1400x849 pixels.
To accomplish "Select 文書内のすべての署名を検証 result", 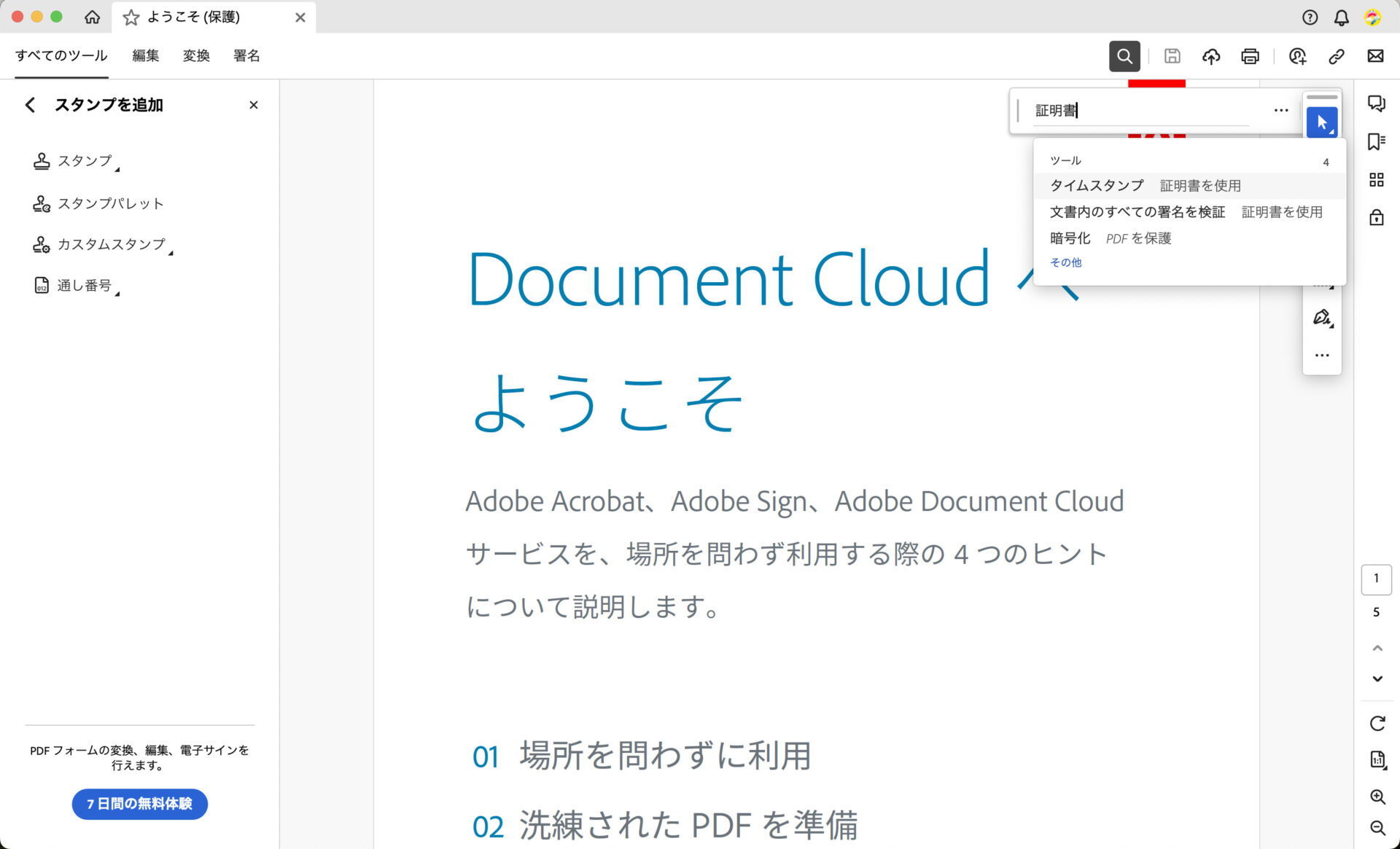I will (1189, 212).
